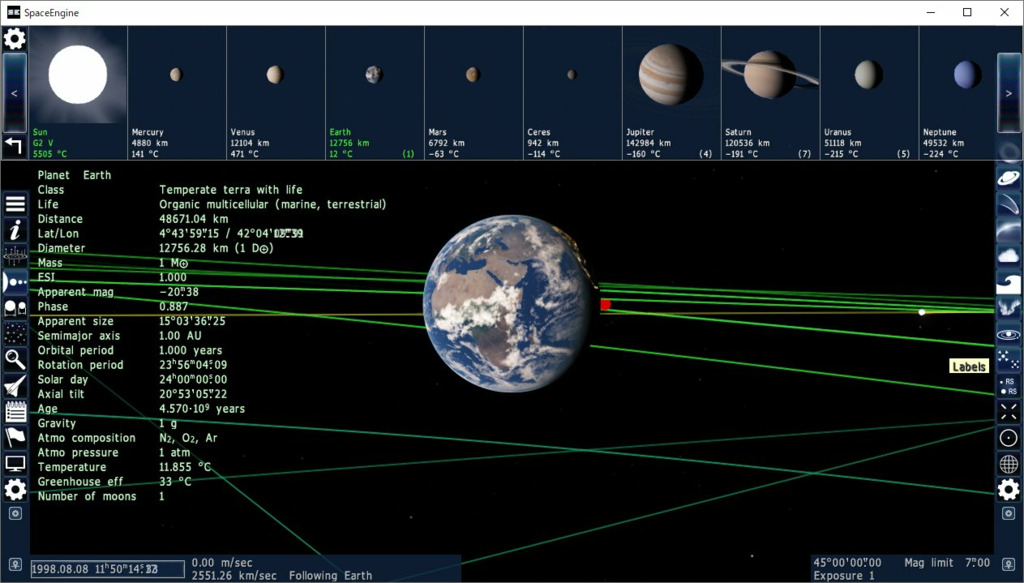
Task: Open the main menu hamburger icon
Action: 15,204
